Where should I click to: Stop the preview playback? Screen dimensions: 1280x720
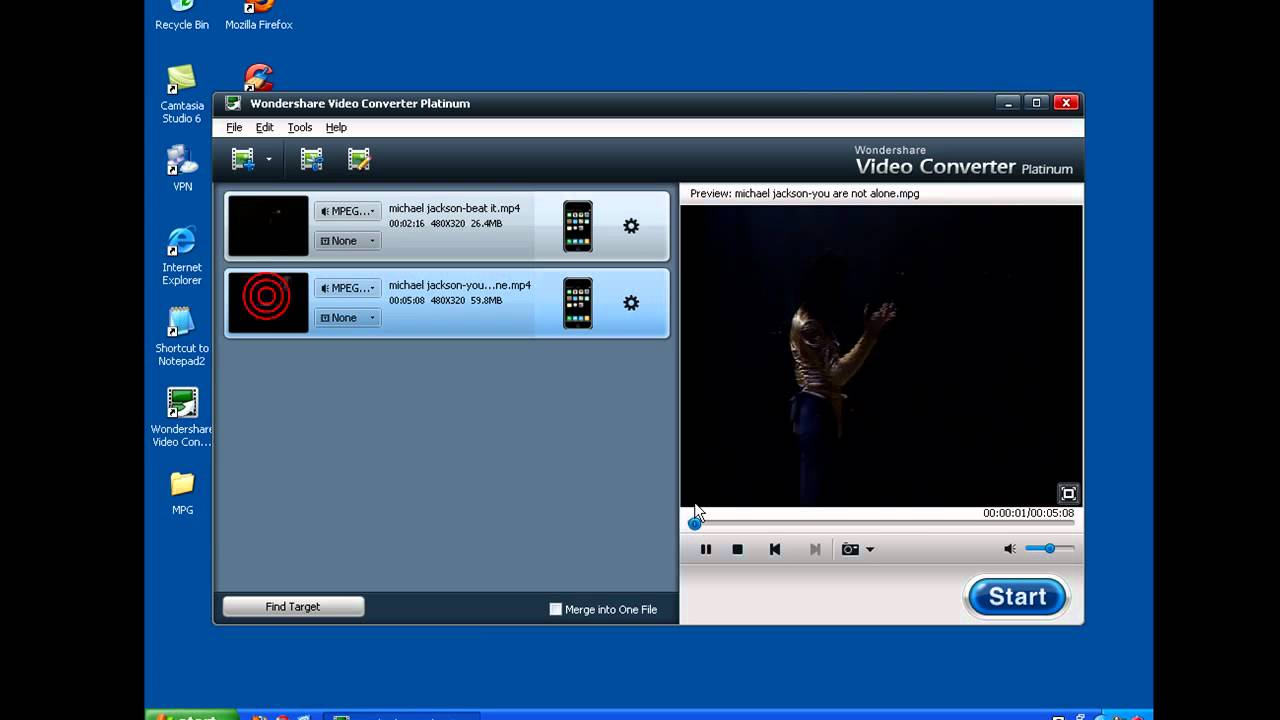(x=738, y=549)
